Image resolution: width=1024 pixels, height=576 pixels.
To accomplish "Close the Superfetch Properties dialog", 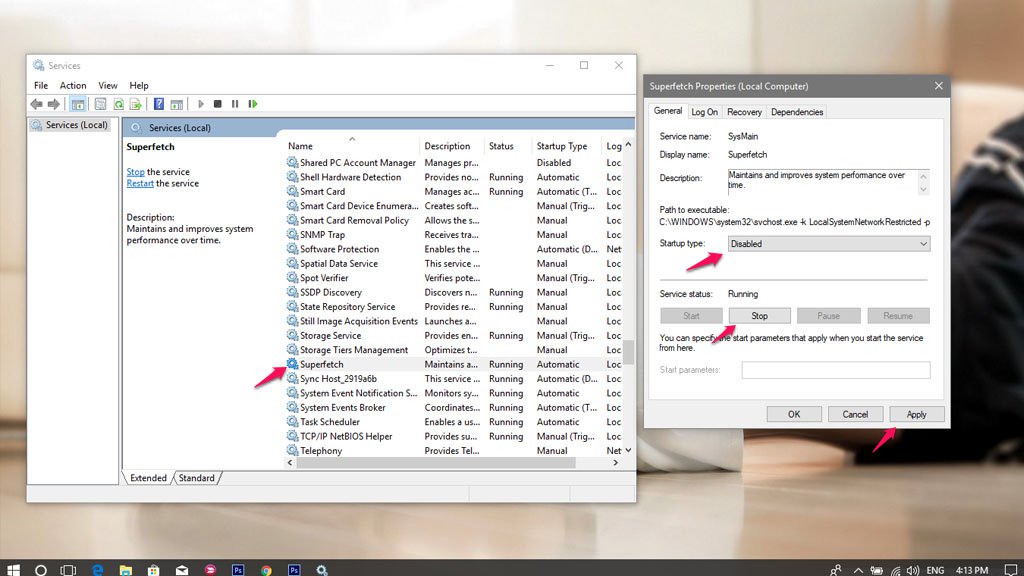I will tap(938, 86).
